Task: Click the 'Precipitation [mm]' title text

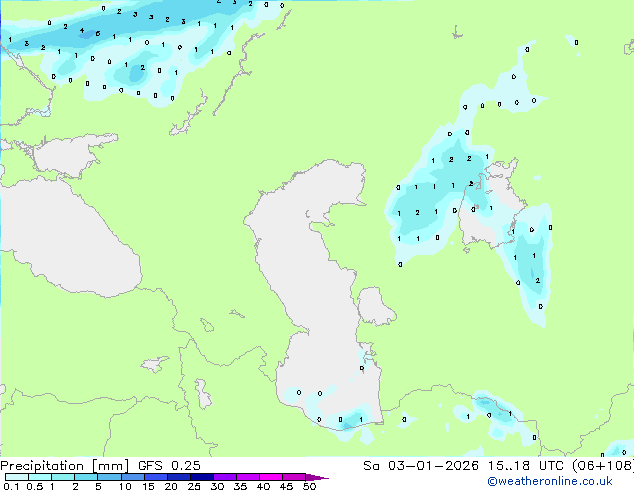Action: pos(64,466)
